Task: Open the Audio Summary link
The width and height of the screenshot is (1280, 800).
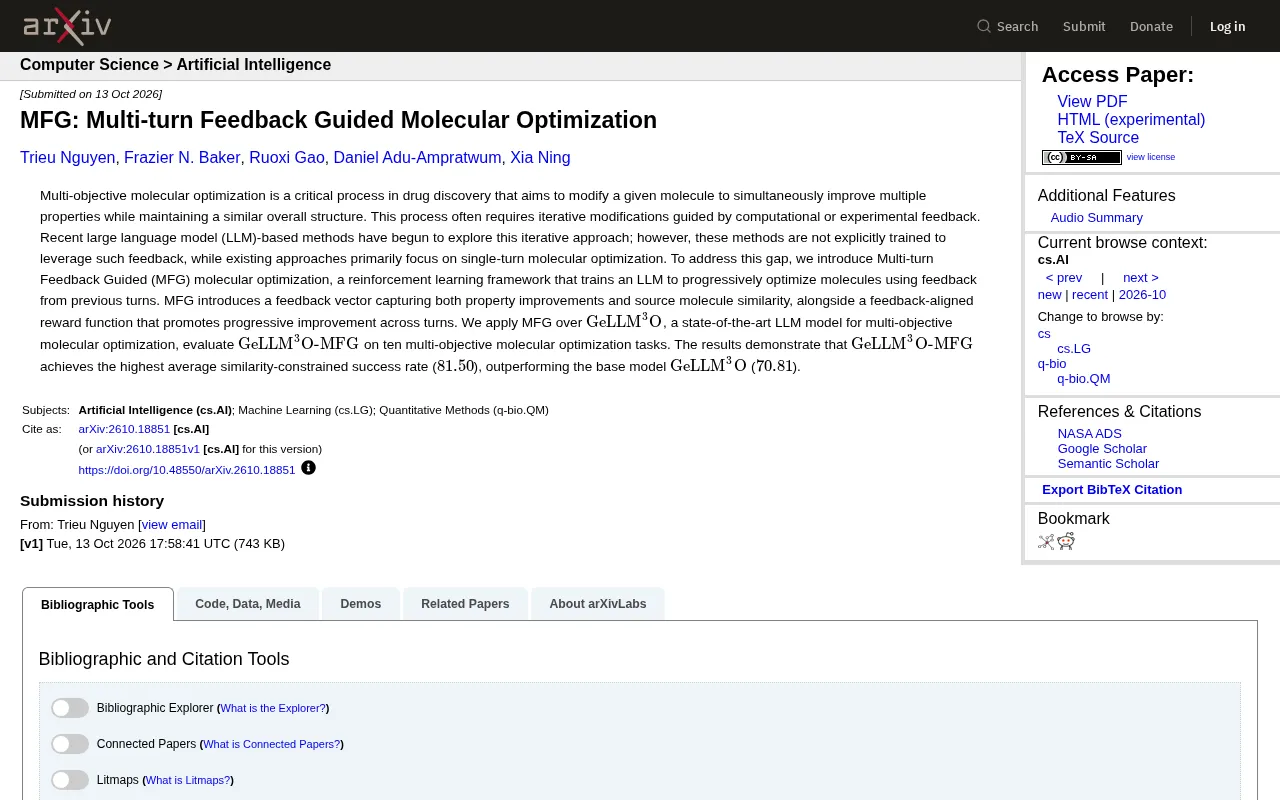Action: tap(1096, 218)
